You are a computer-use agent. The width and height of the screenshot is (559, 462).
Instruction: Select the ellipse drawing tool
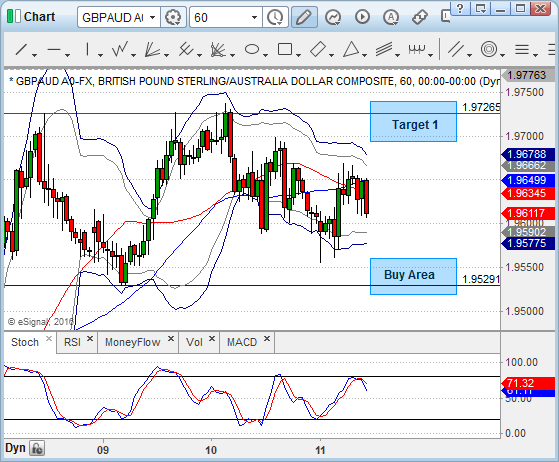pos(252,49)
